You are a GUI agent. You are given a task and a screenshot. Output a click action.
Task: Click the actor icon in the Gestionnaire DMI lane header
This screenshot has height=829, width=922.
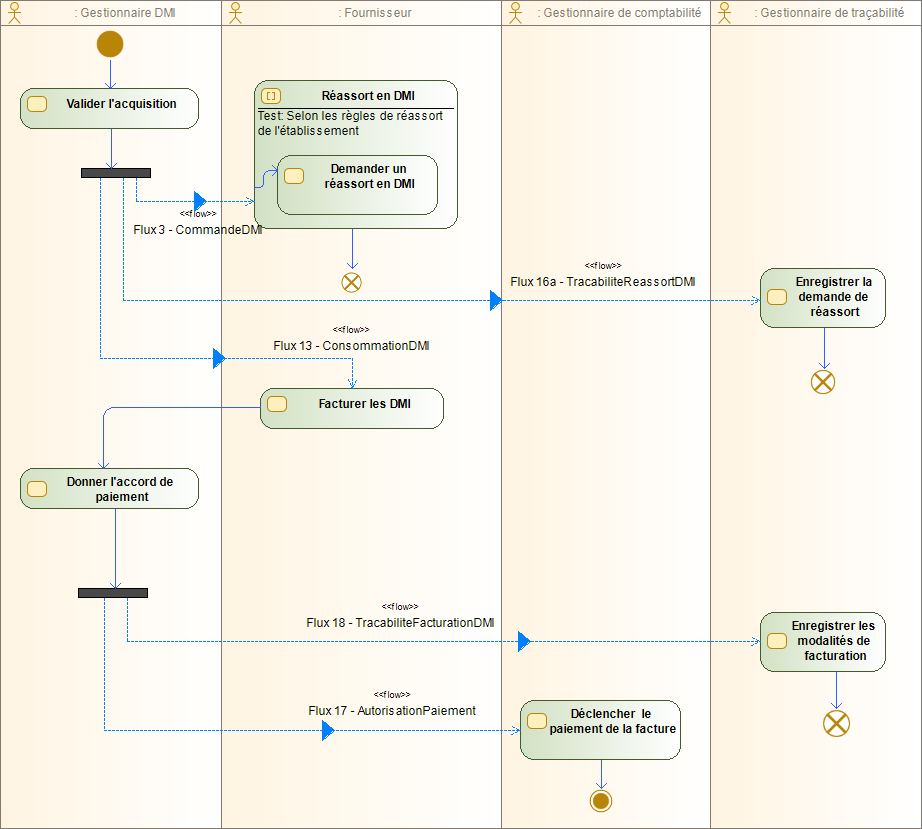click(13, 12)
